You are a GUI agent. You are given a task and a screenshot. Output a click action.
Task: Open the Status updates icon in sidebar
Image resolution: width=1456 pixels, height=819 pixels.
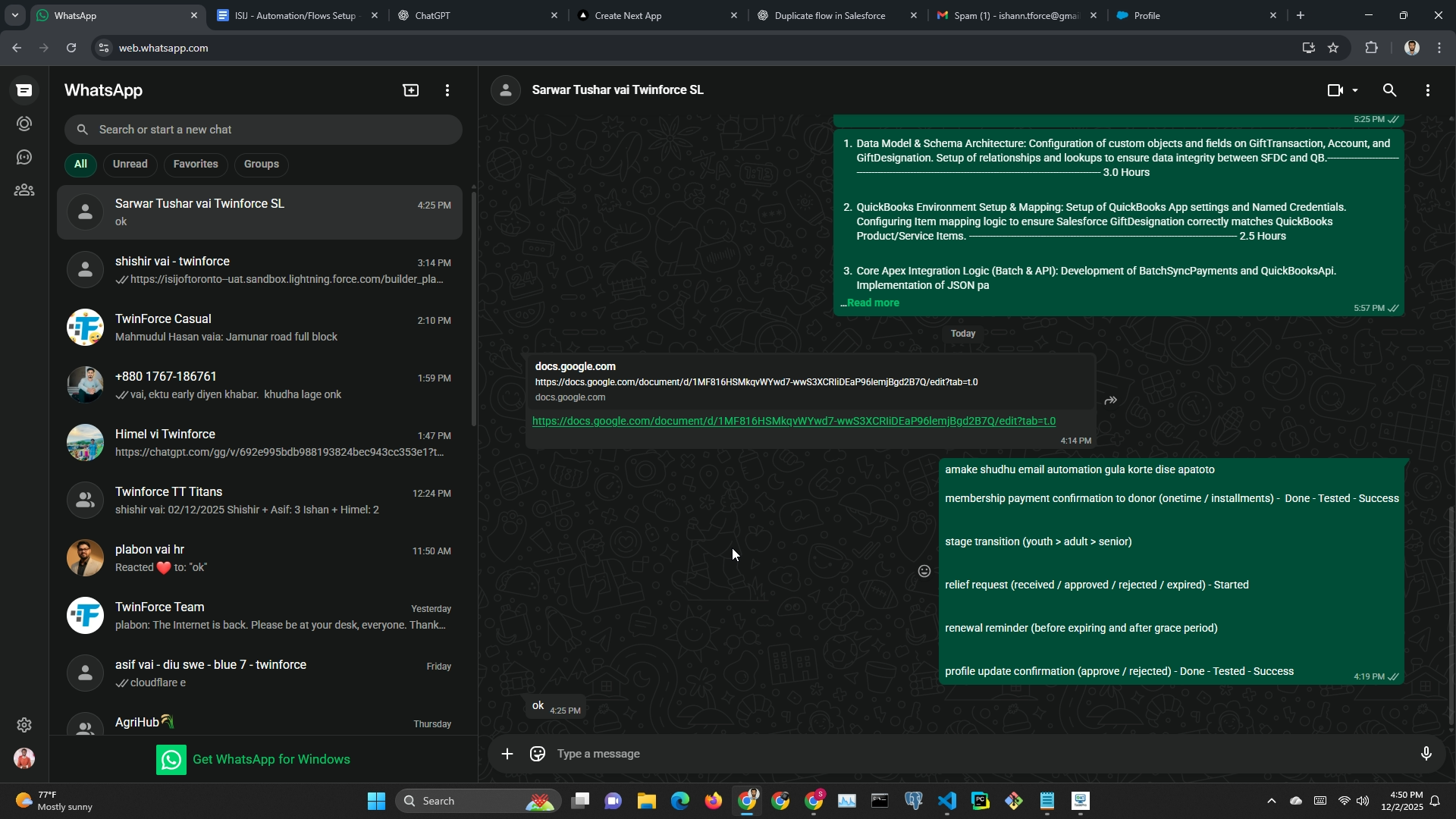click(x=24, y=124)
